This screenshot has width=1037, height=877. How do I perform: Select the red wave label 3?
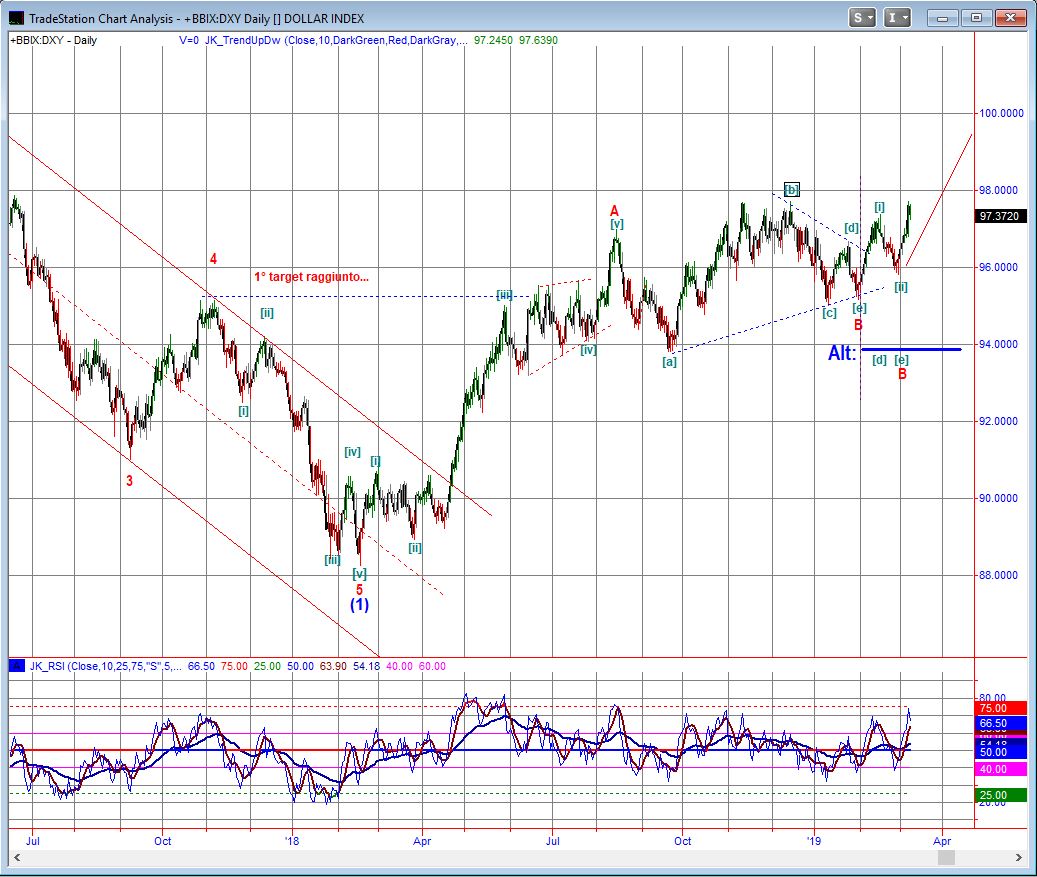coord(130,481)
